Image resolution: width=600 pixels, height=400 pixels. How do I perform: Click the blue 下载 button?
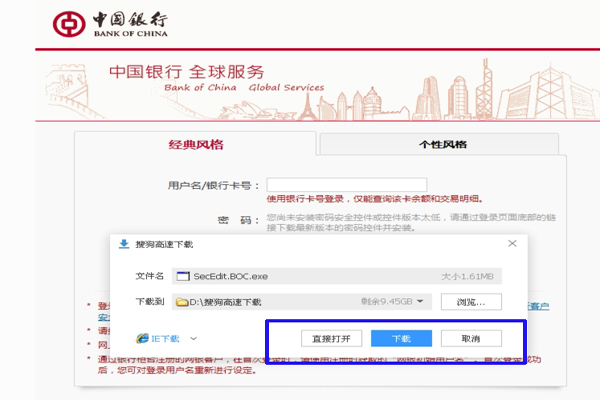click(401, 338)
